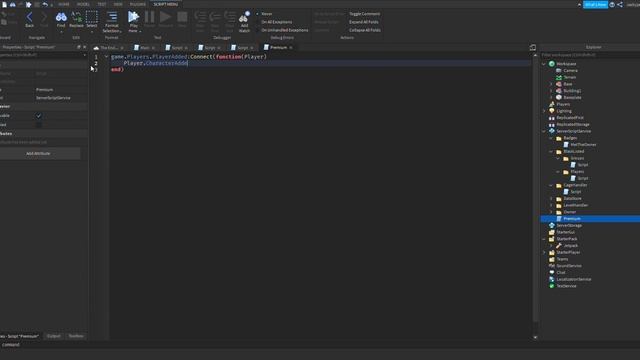
Task: Collapse the Workspace tree node
Action: coord(544,64)
